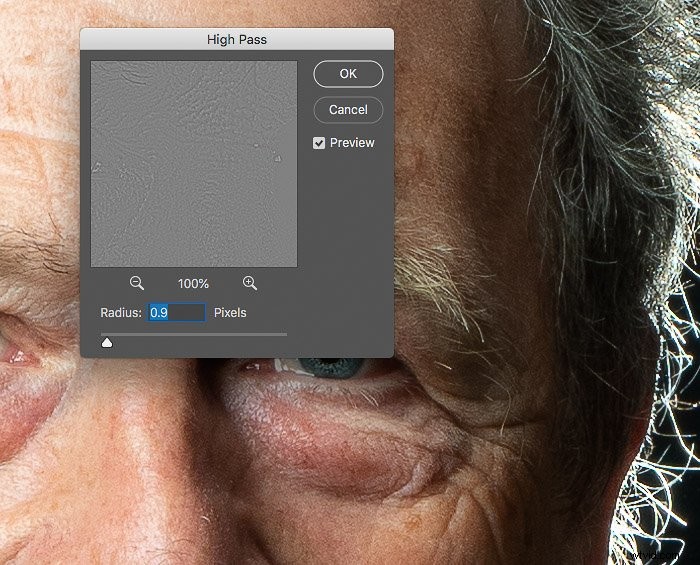Zoom in the filter preview
The image size is (700, 565).
point(250,283)
